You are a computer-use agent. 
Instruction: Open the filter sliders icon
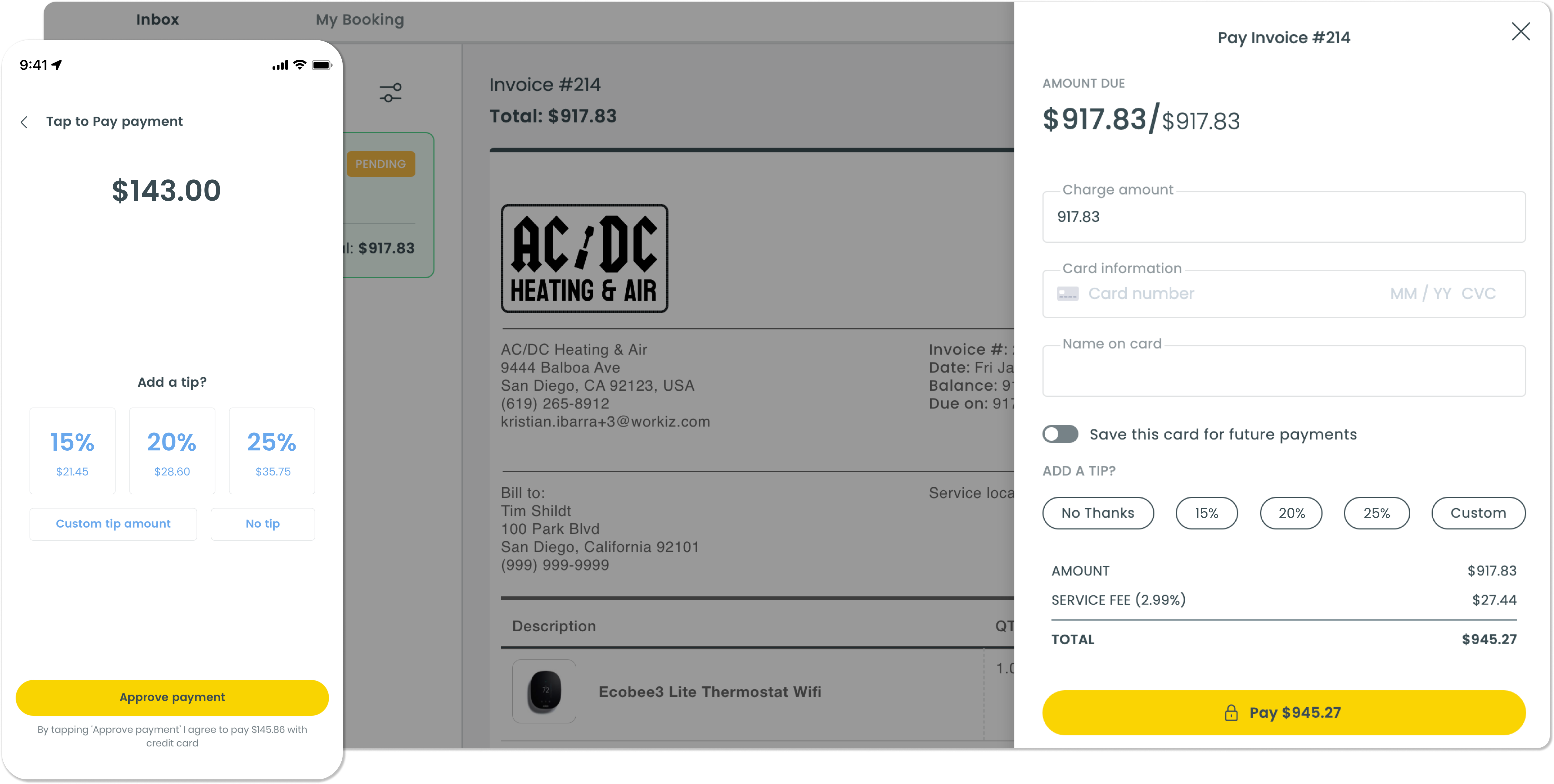click(390, 92)
